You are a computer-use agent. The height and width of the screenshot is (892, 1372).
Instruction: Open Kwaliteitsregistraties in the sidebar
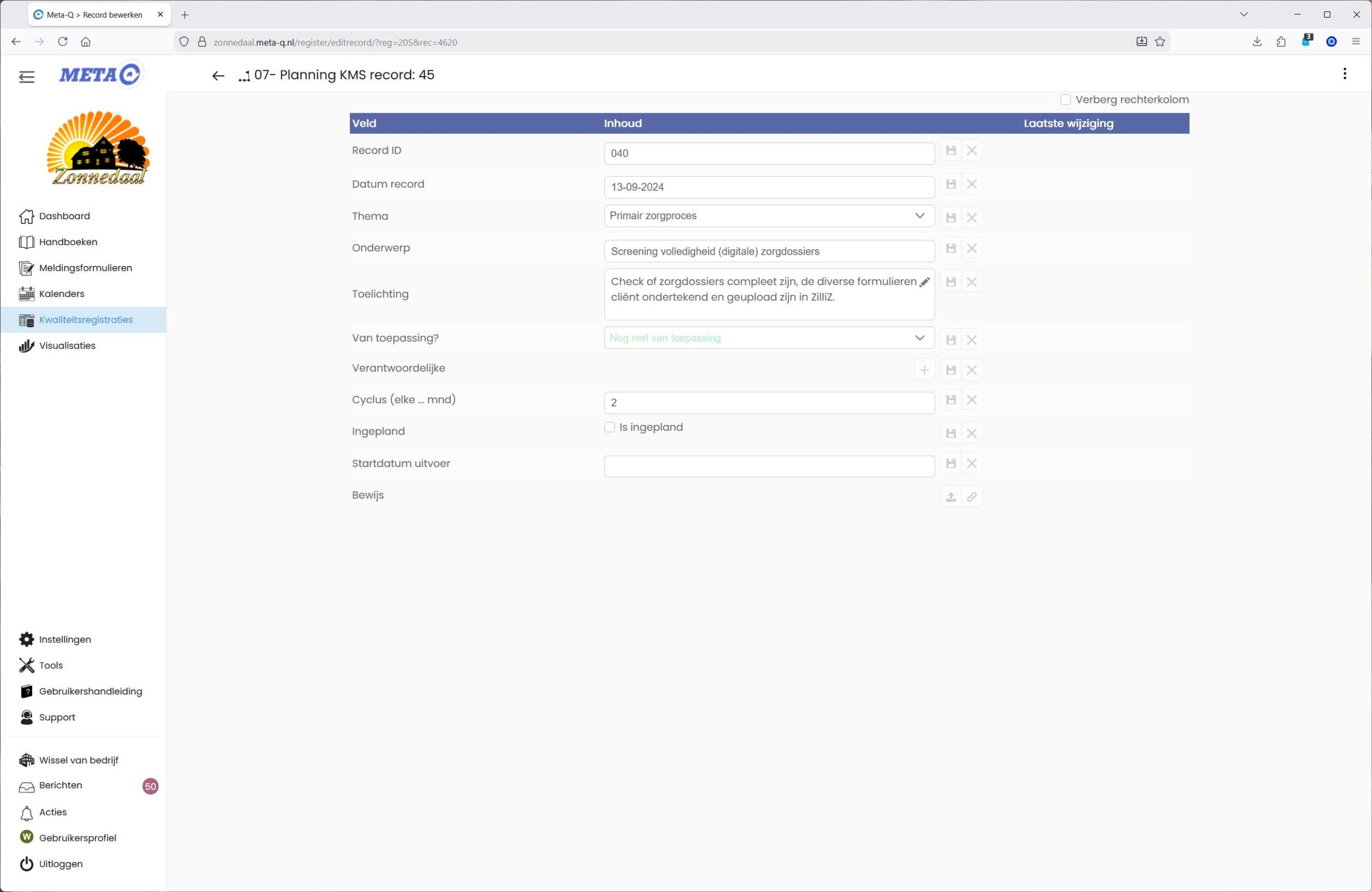click(x=85, y=320)
